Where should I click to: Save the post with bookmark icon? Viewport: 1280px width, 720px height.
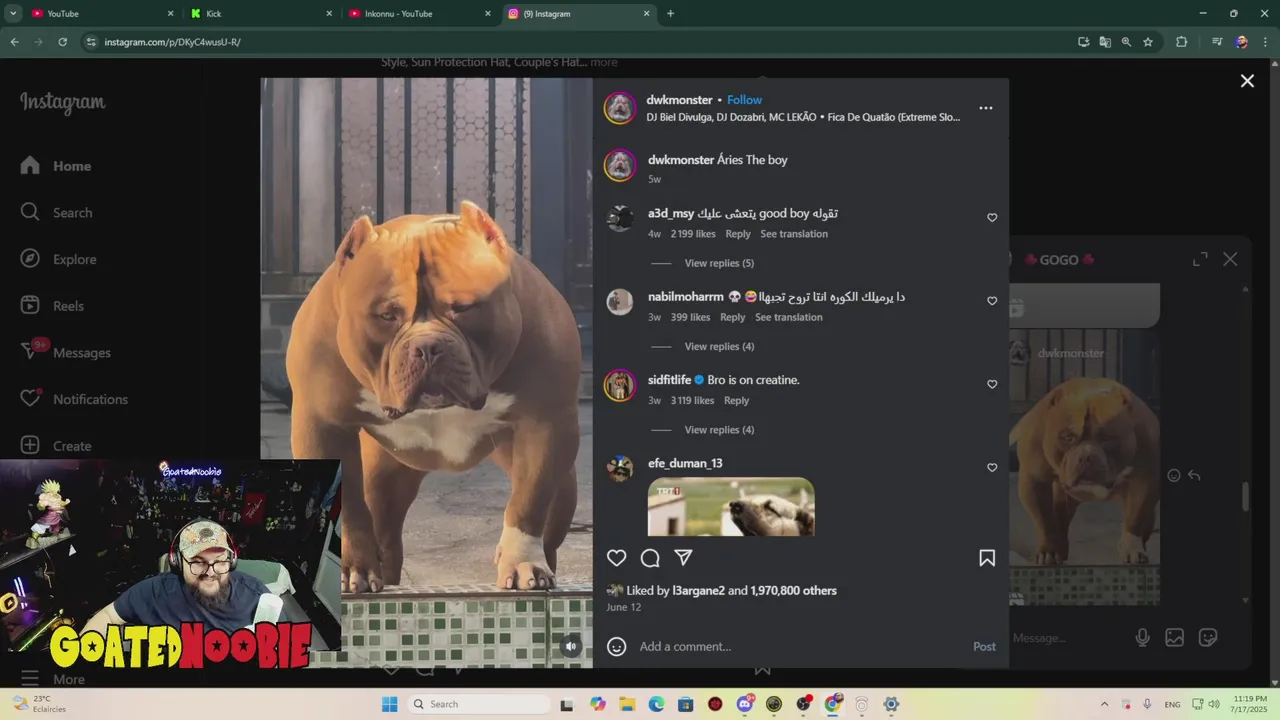987,558
